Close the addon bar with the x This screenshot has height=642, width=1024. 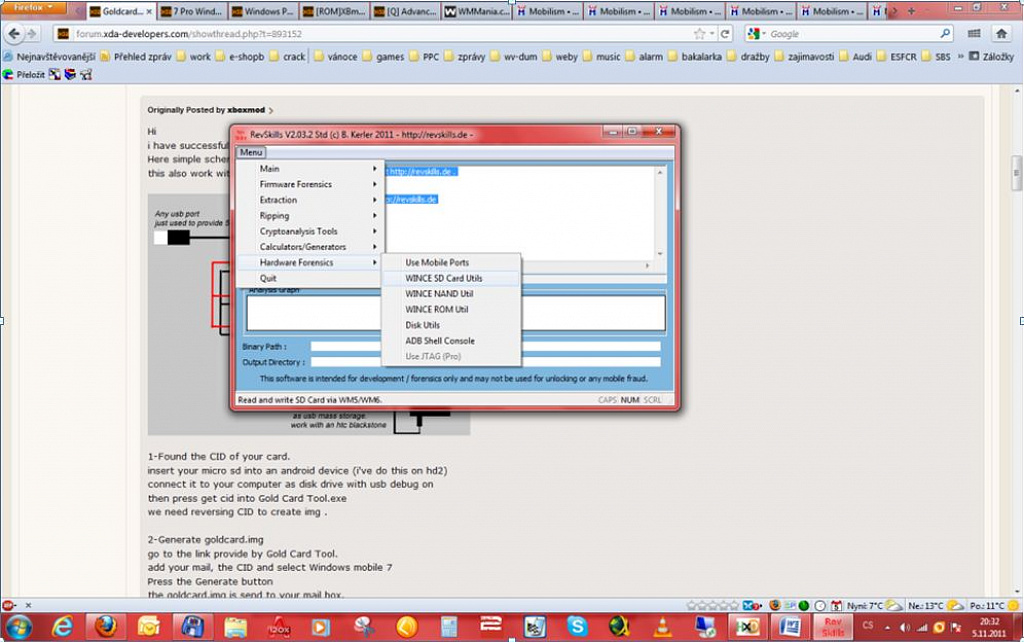[27, 605]
